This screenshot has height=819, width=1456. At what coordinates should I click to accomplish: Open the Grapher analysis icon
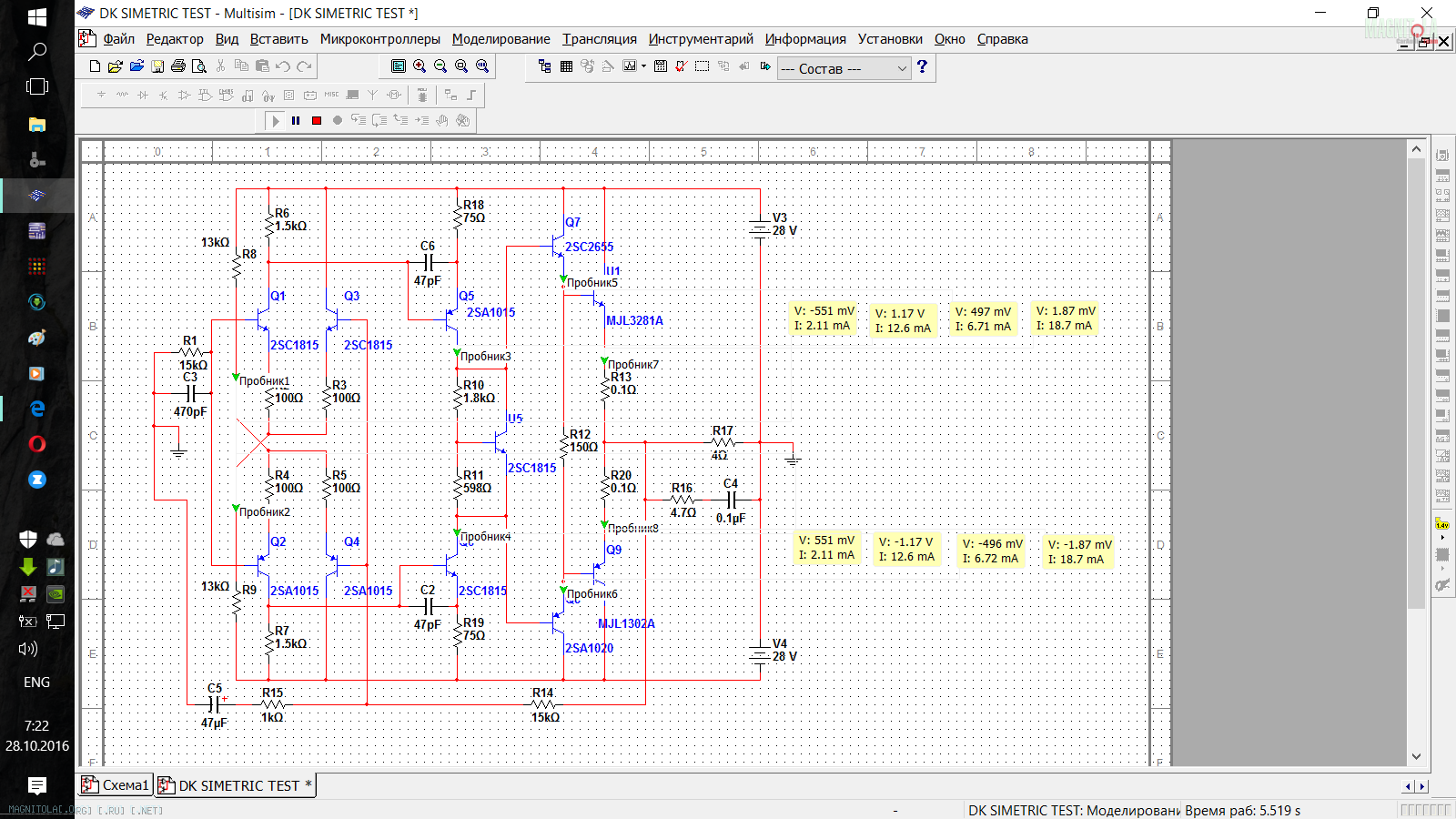pos(630,66)
